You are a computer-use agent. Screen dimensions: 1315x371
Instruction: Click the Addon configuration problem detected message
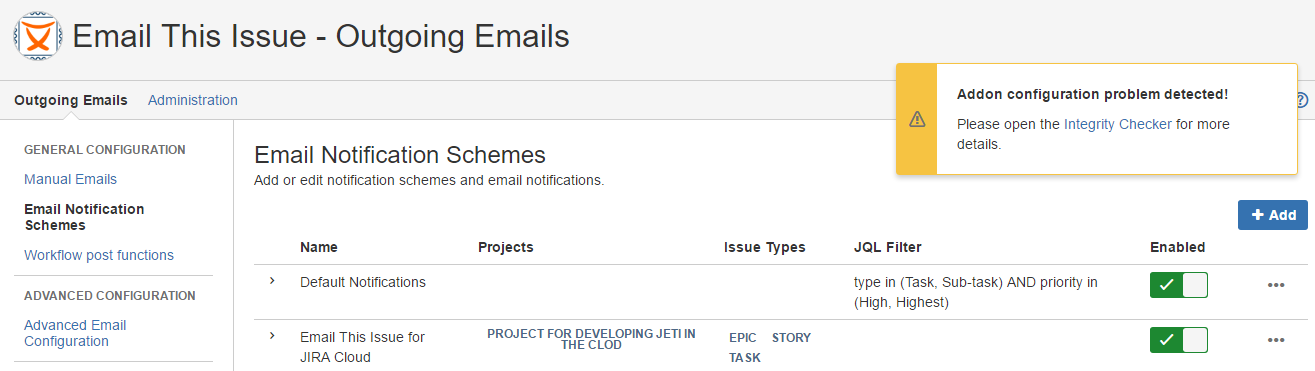[x=1092, y=94]
